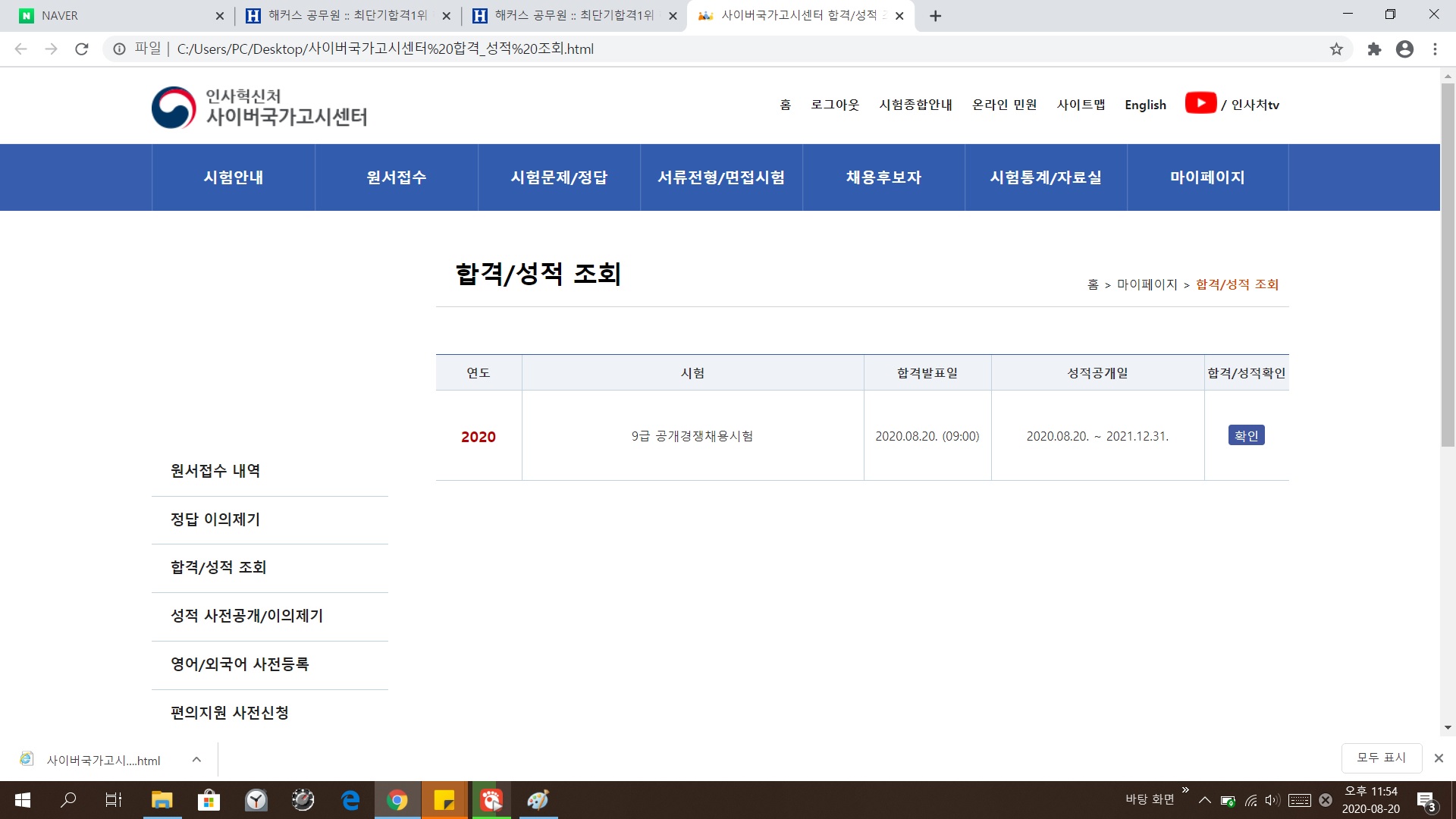The height and width of the screenshot is (819, 1456).
Task: Open File Explorer from the taskbar
Action: point(162,800)
